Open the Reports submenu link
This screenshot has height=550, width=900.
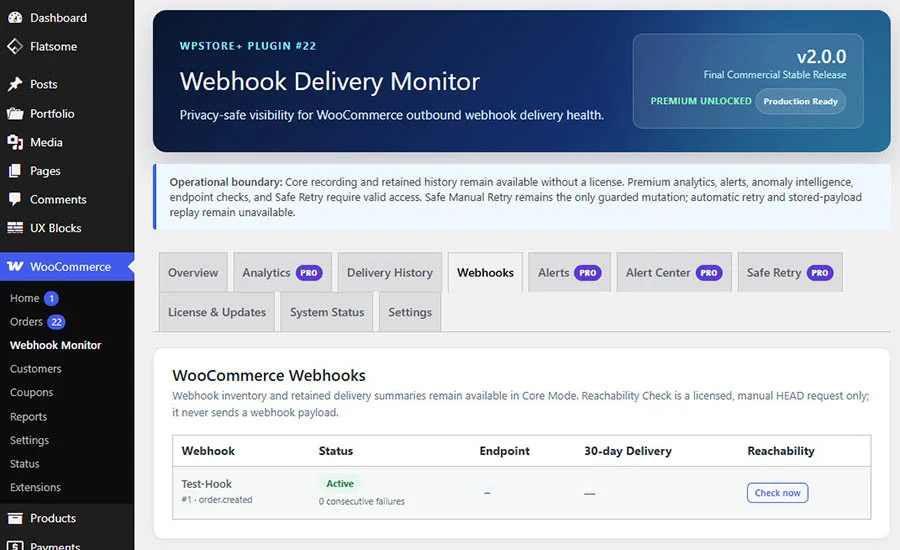point(28,416)
